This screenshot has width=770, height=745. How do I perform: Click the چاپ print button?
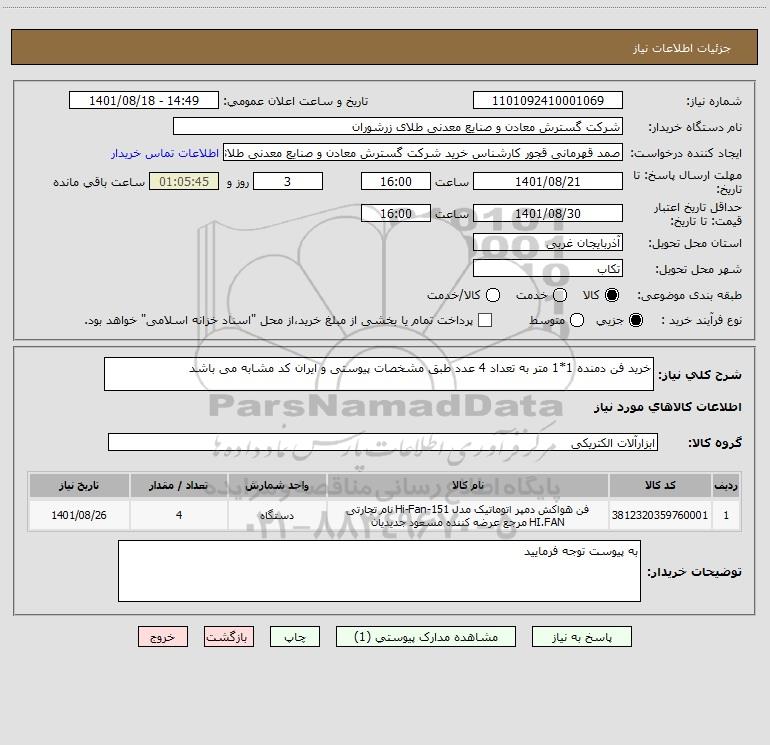click(295, 637)
